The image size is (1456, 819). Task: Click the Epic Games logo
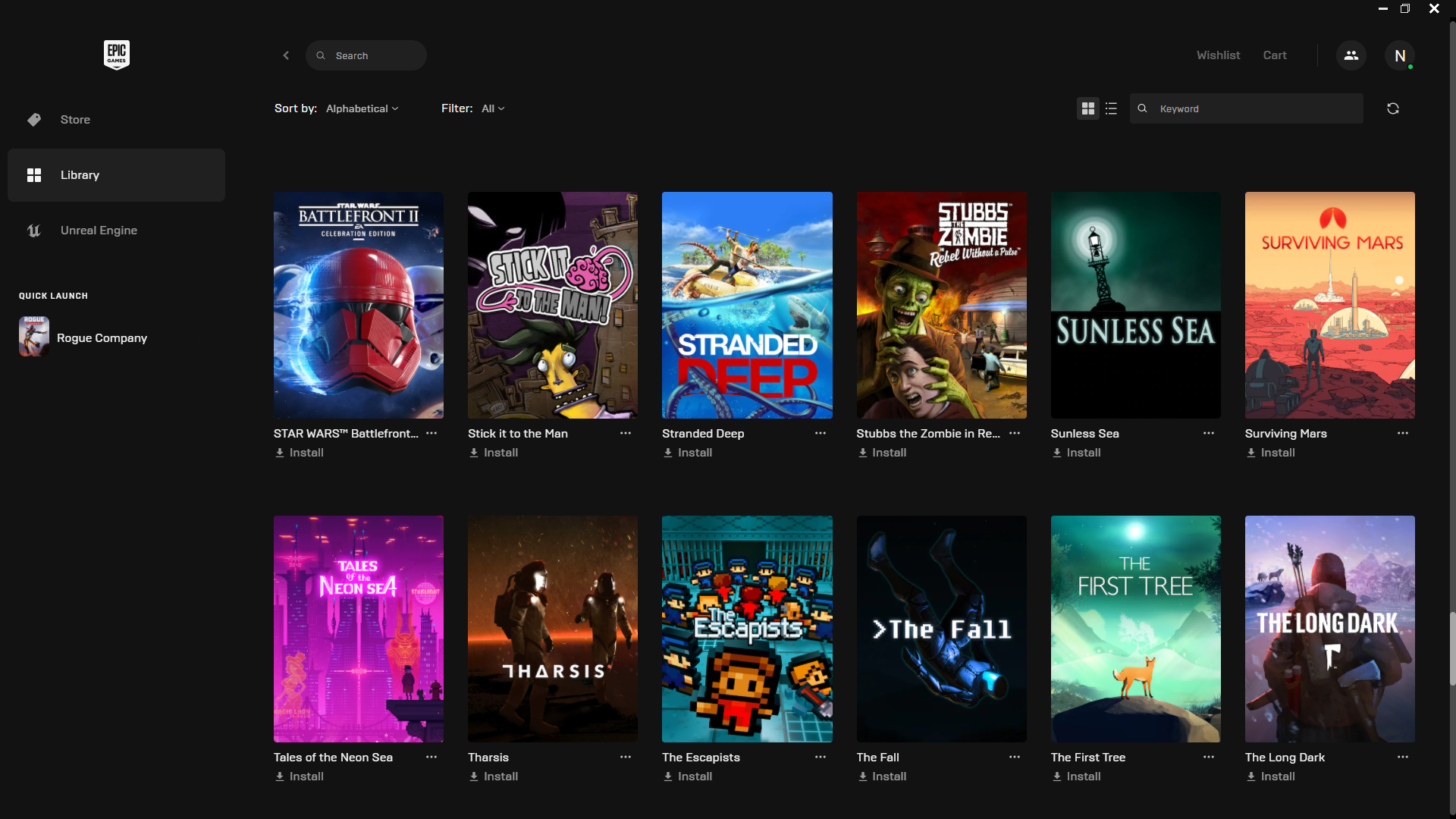point(117,55)
